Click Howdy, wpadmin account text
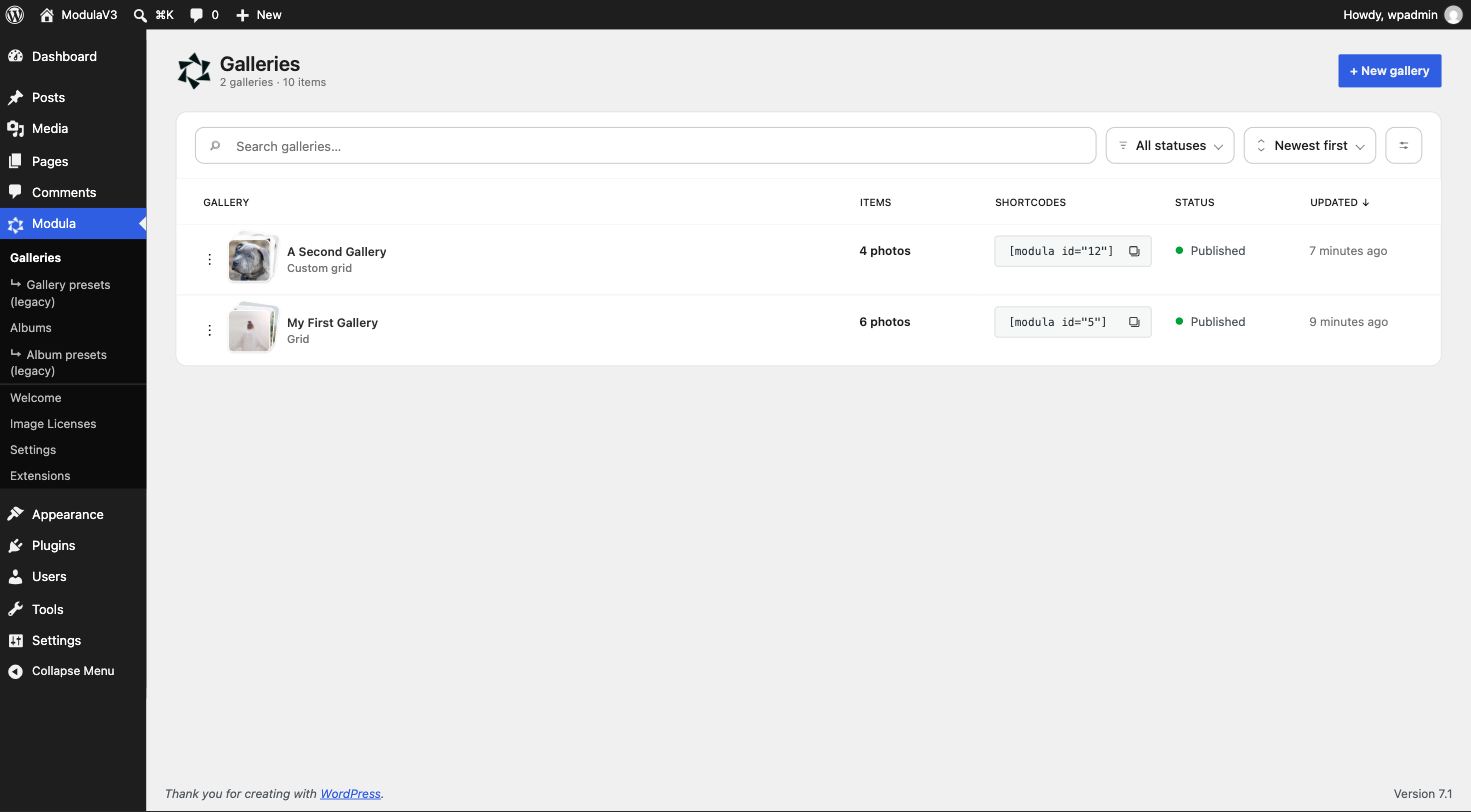1471x812 pixels. [1390, 15]
